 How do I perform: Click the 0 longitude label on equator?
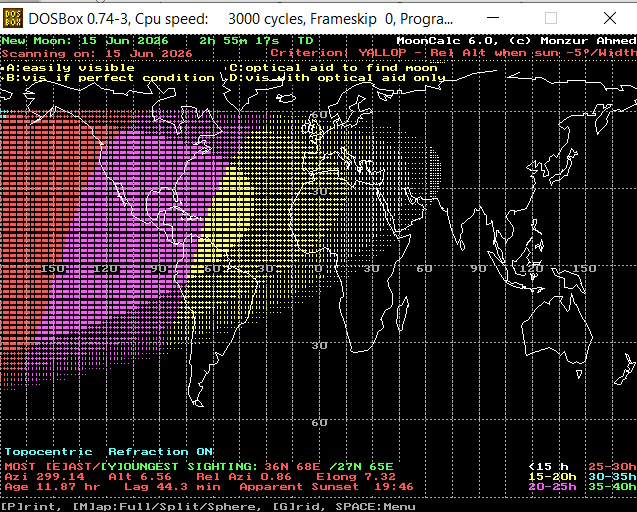318,269
